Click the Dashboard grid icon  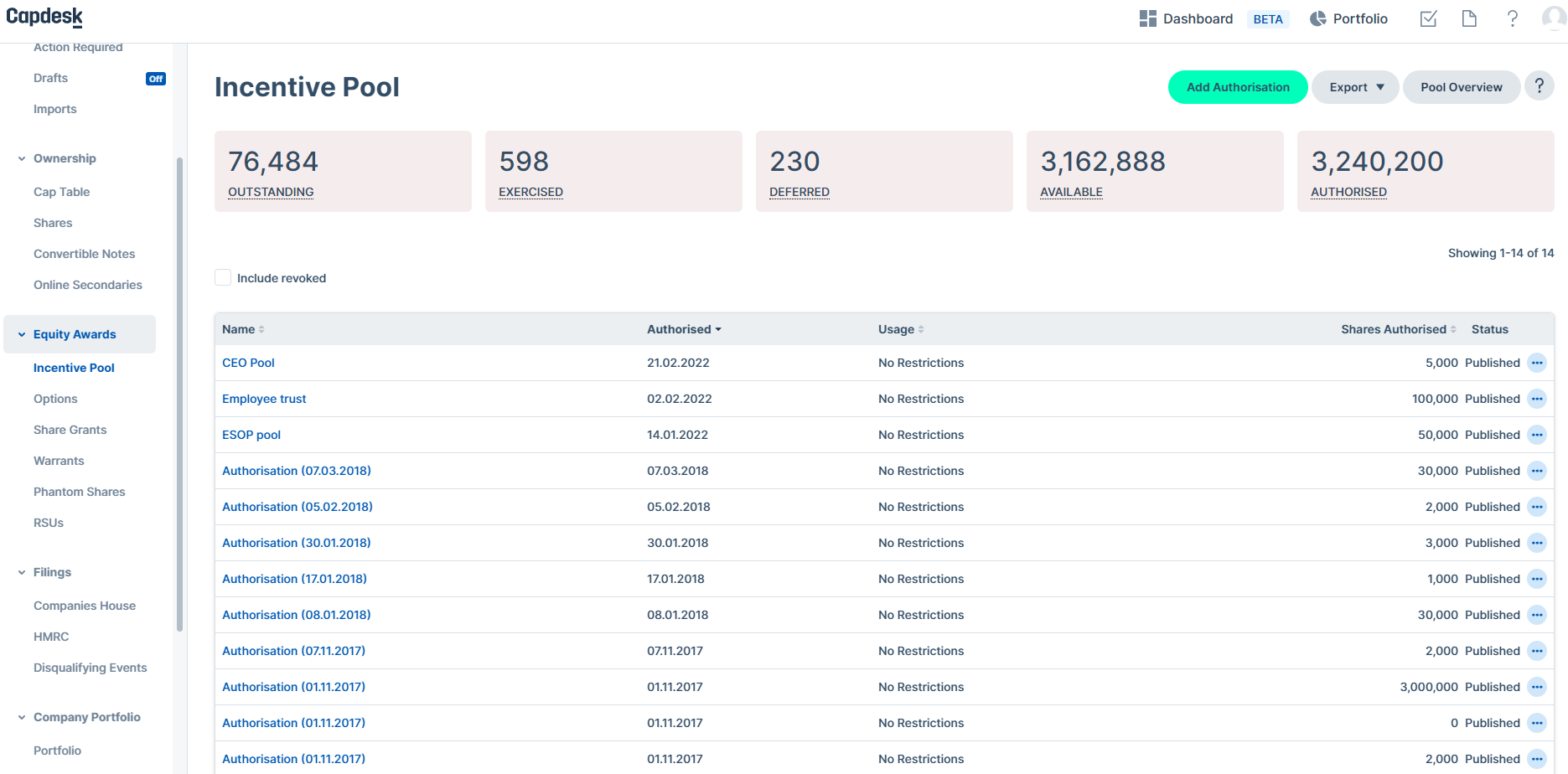(x=1147, y=18)
